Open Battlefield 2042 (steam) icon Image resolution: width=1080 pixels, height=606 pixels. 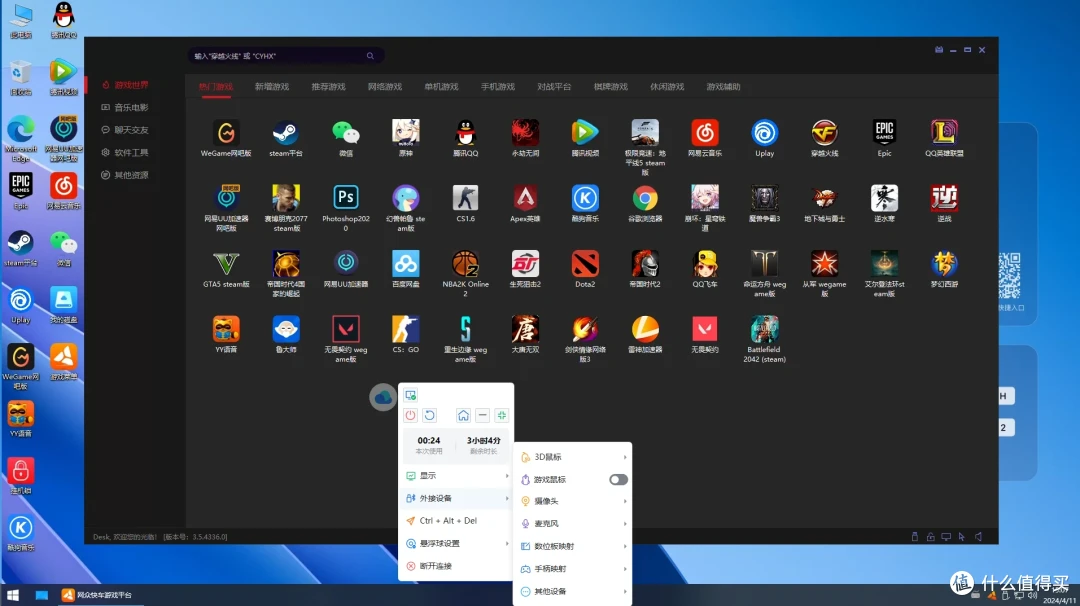point(764,339)
